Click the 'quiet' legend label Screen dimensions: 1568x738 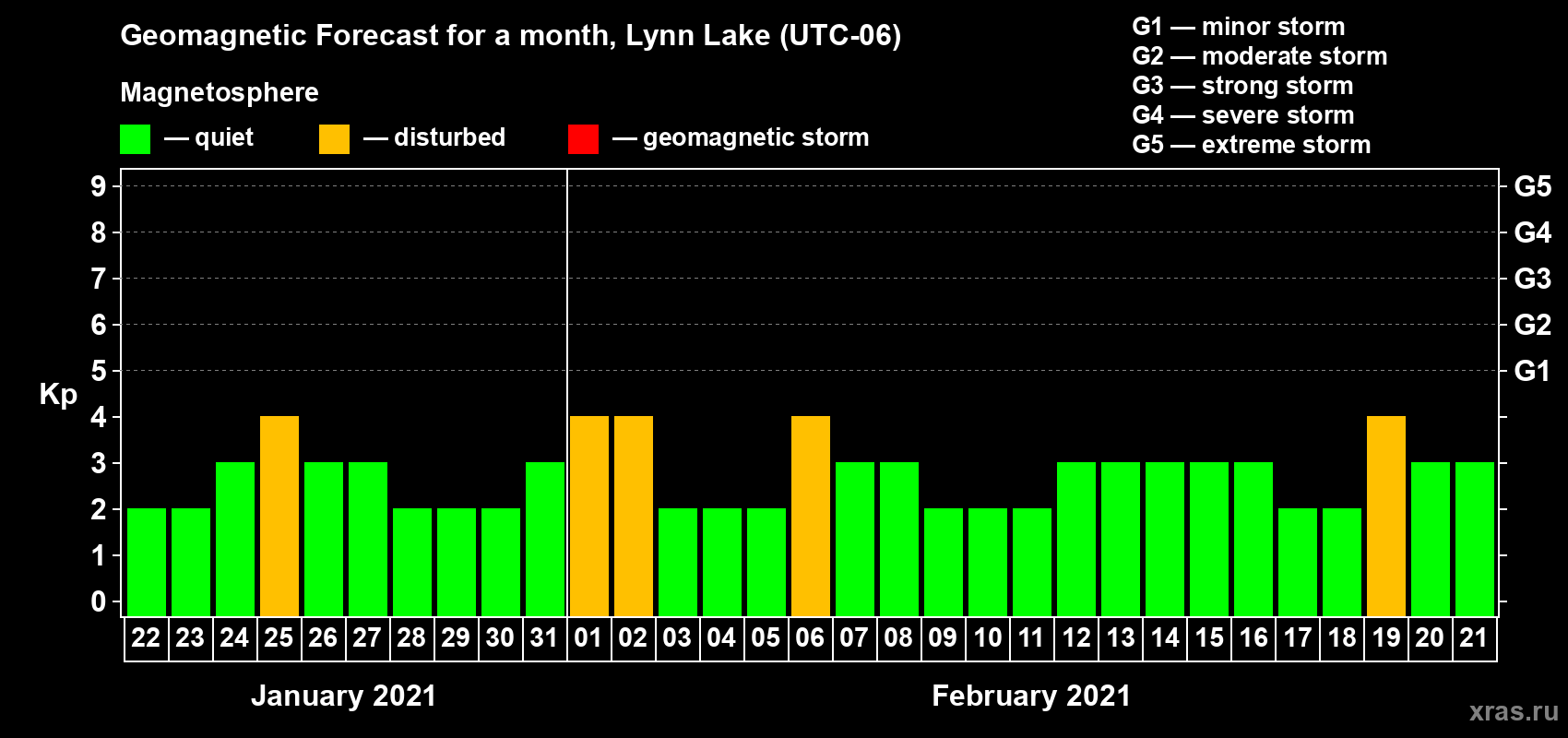pyautogui.click(x=224, y=137)
